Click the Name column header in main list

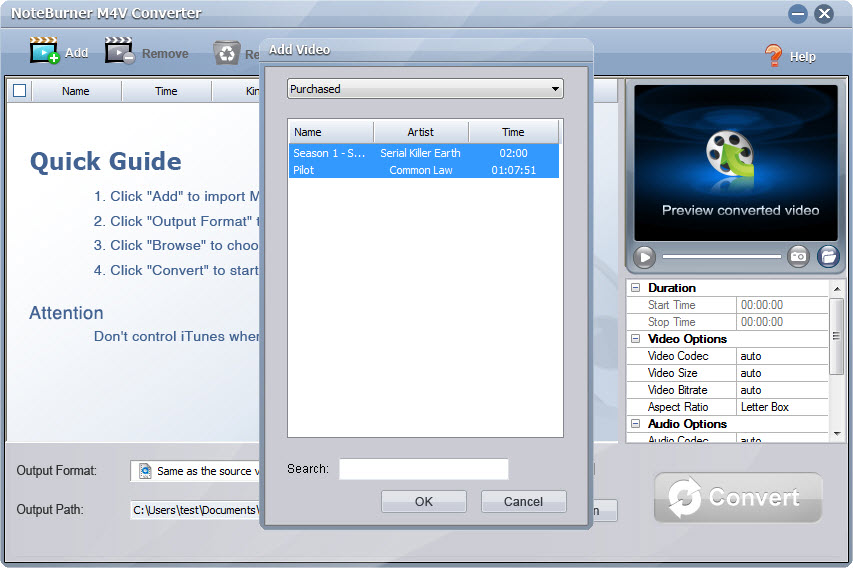[76, 91]
